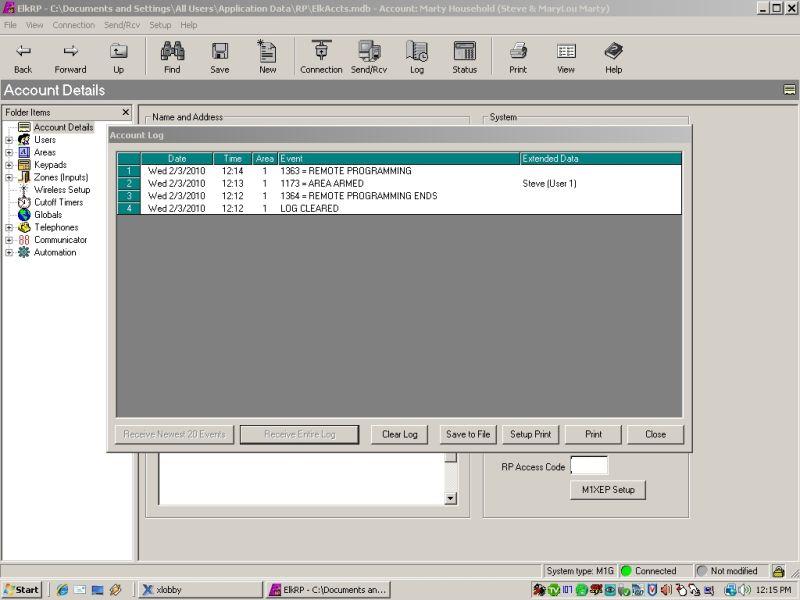Expand the Keypads tree node
Screen dimensions: 800x600
9,165
